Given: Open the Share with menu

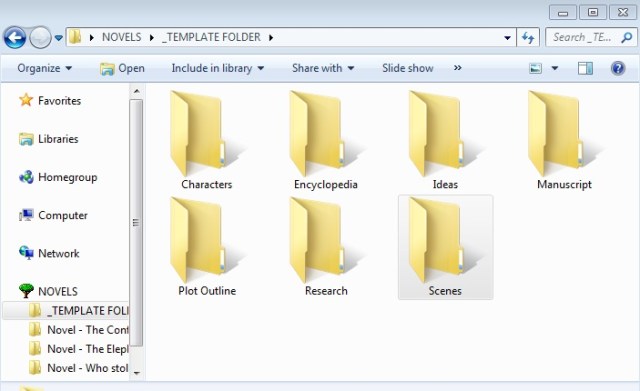Looking at the screenshot, I should click(323, 68).
